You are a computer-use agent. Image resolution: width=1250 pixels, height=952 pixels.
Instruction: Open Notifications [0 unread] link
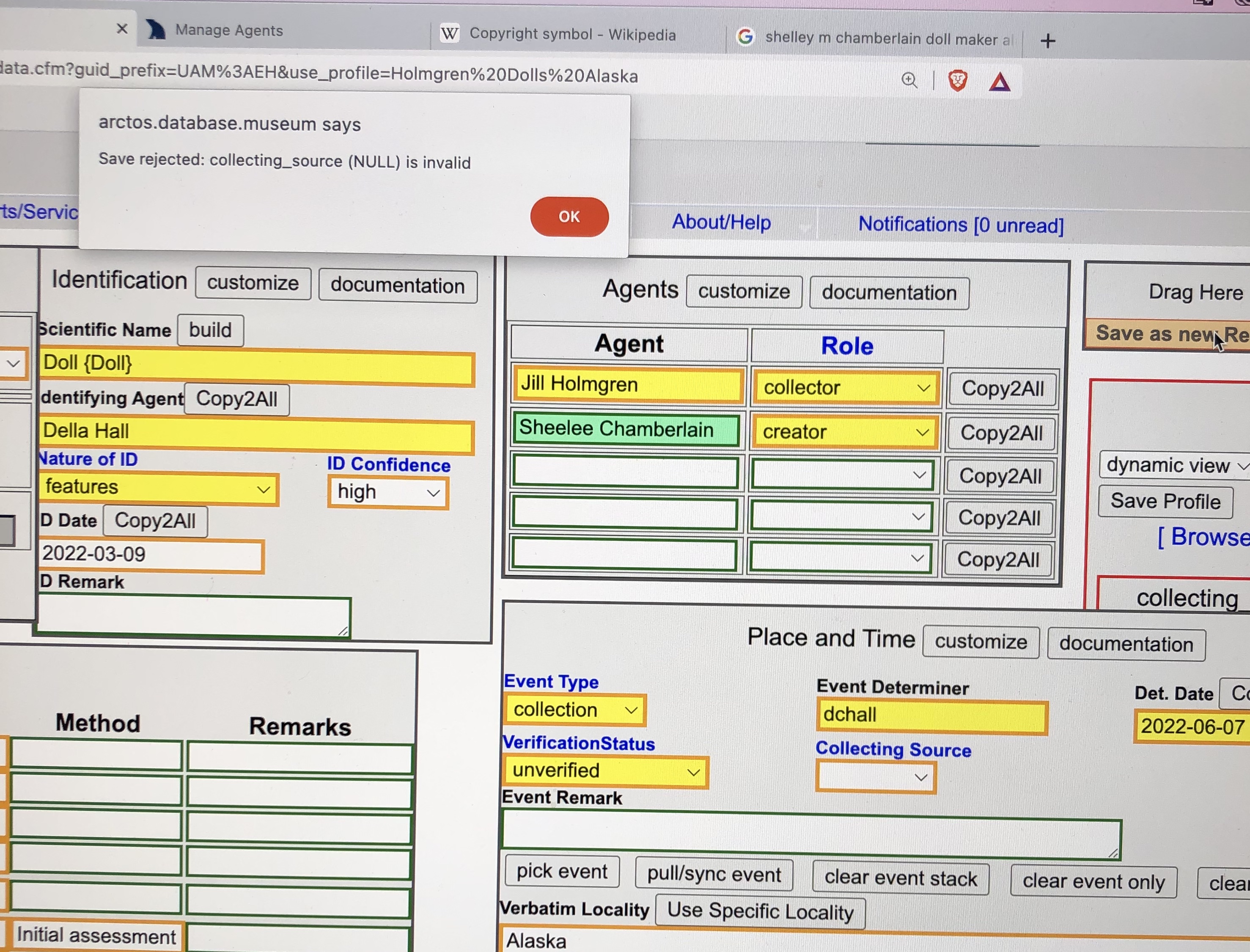pos(961,225)
